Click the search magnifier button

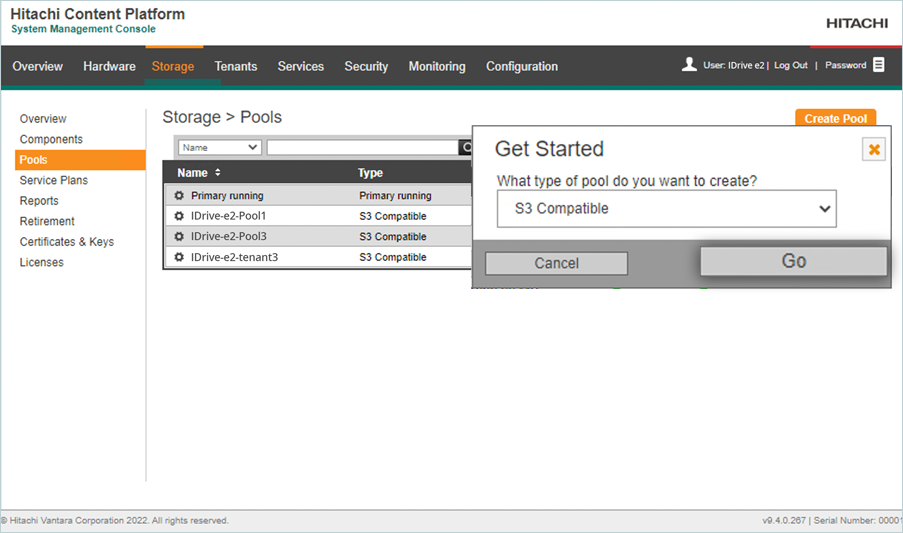coord(465,147)
